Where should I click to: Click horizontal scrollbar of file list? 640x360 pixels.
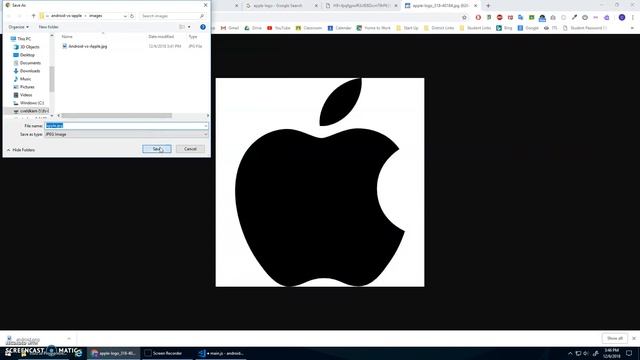[117, 116]
